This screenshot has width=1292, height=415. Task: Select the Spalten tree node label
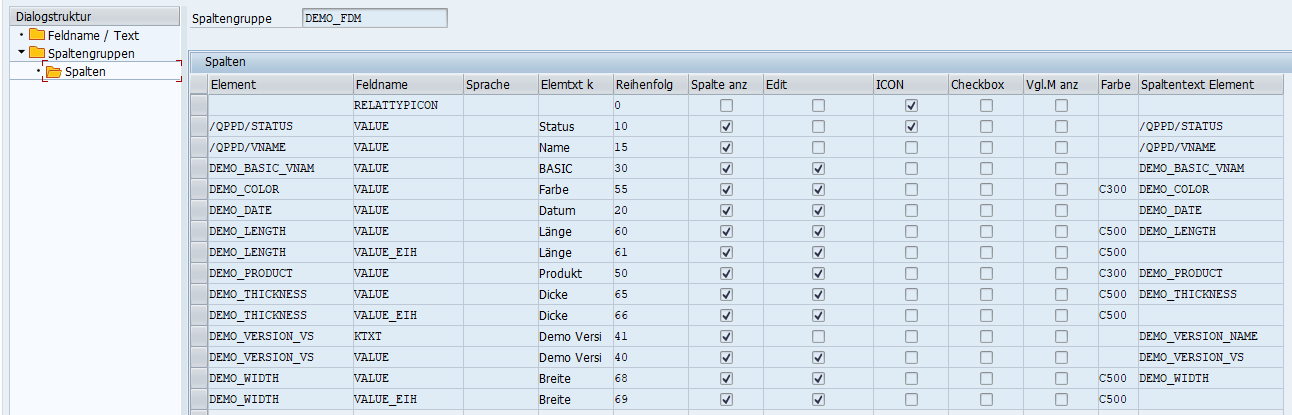tap(85, 72)
